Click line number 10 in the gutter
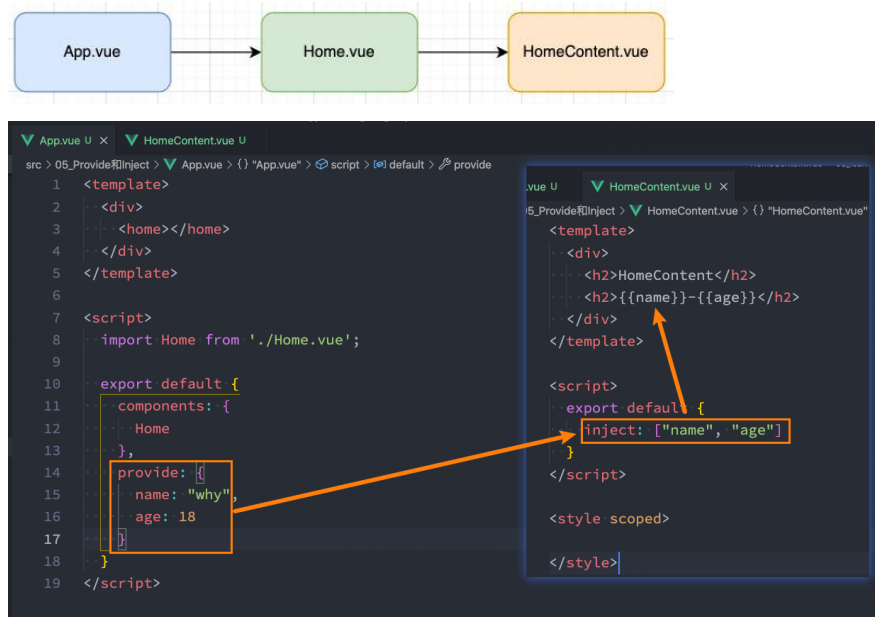 tap(52, 384)
